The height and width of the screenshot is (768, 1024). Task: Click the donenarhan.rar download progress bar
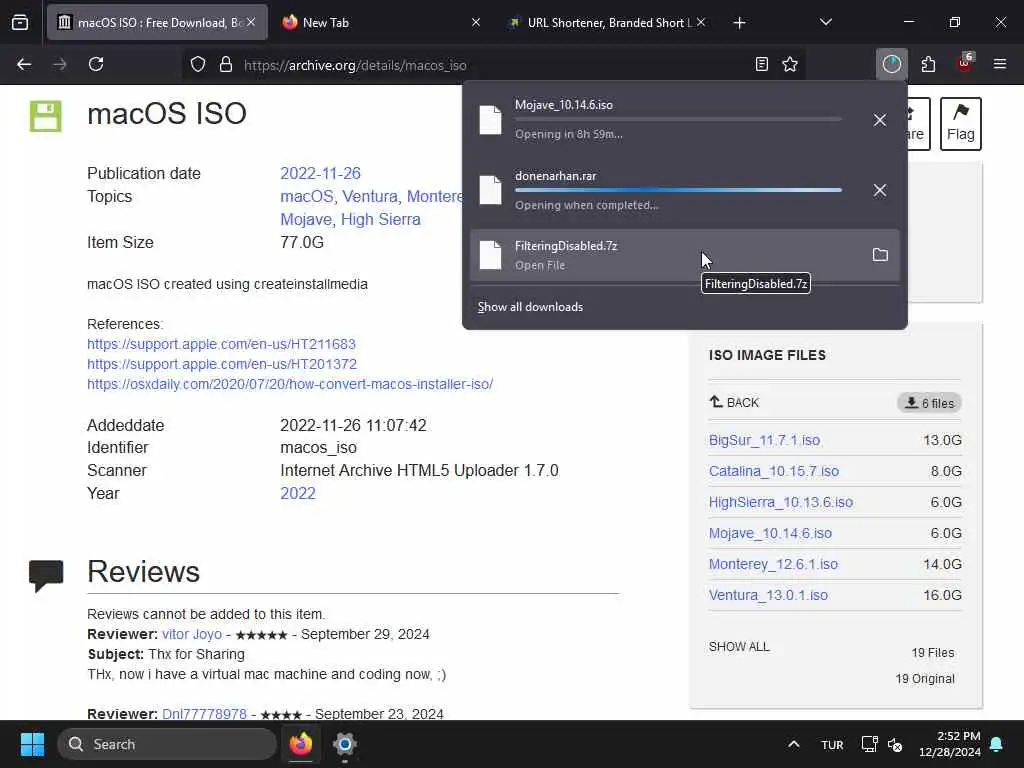click(678, 190)
